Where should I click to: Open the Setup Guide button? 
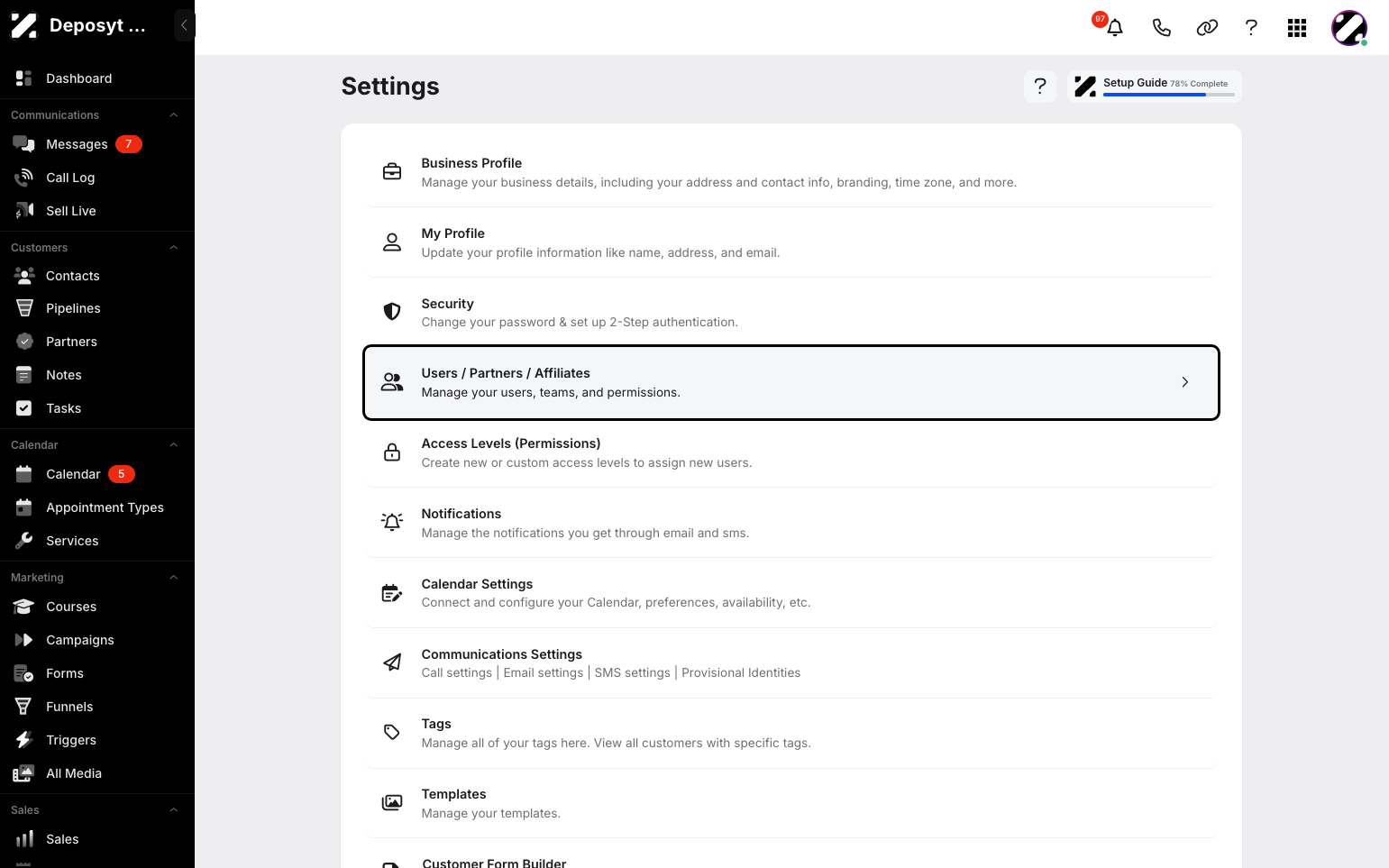(1154, 86)
